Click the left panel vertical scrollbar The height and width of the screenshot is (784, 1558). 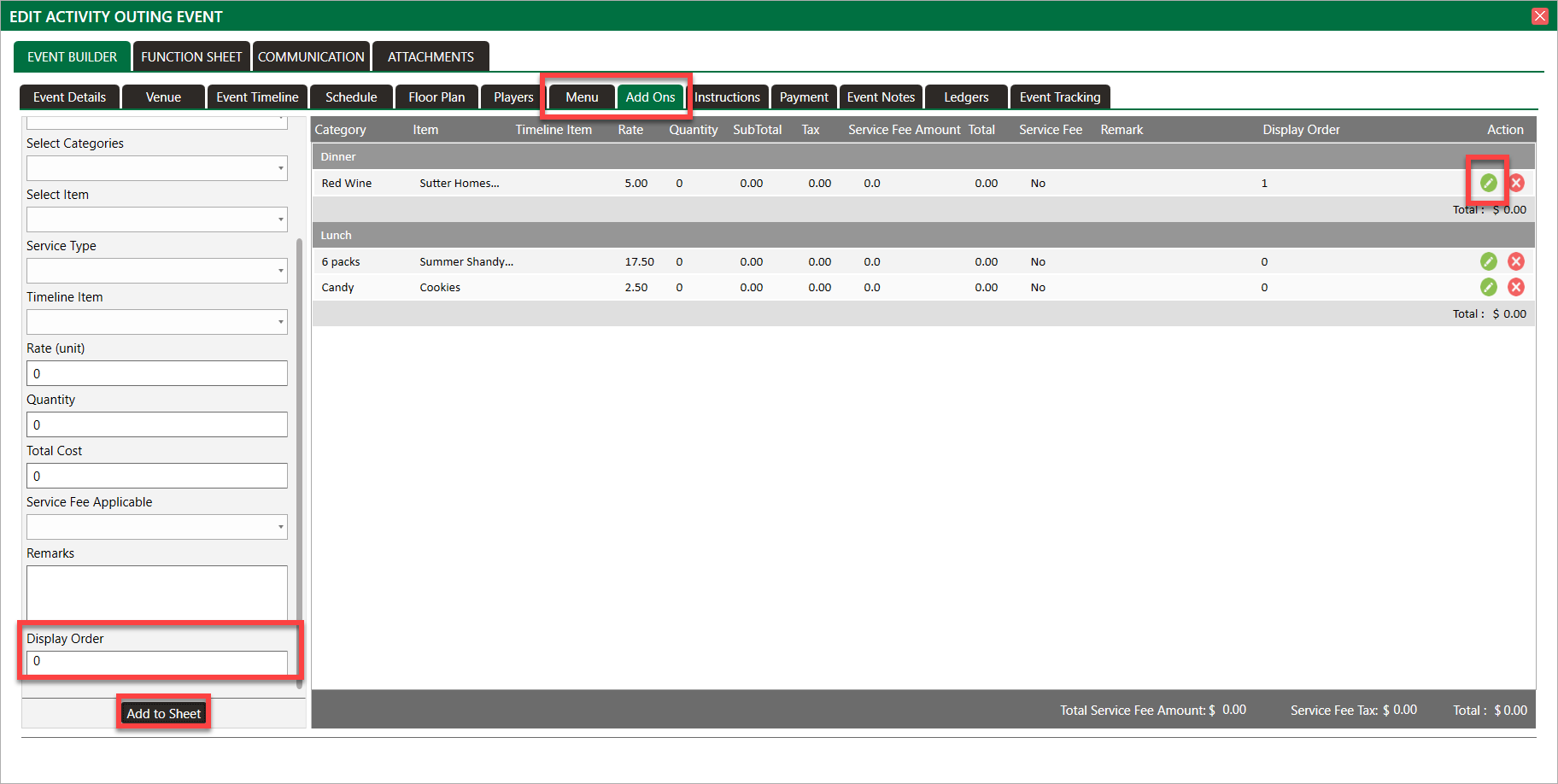pyautogui.click(x=299, y=461)
